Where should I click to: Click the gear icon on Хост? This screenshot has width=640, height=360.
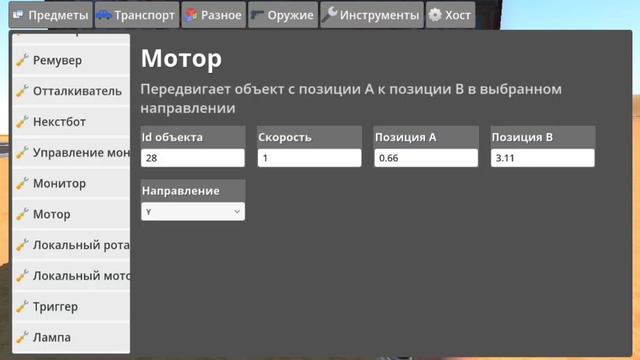point(435,15)
